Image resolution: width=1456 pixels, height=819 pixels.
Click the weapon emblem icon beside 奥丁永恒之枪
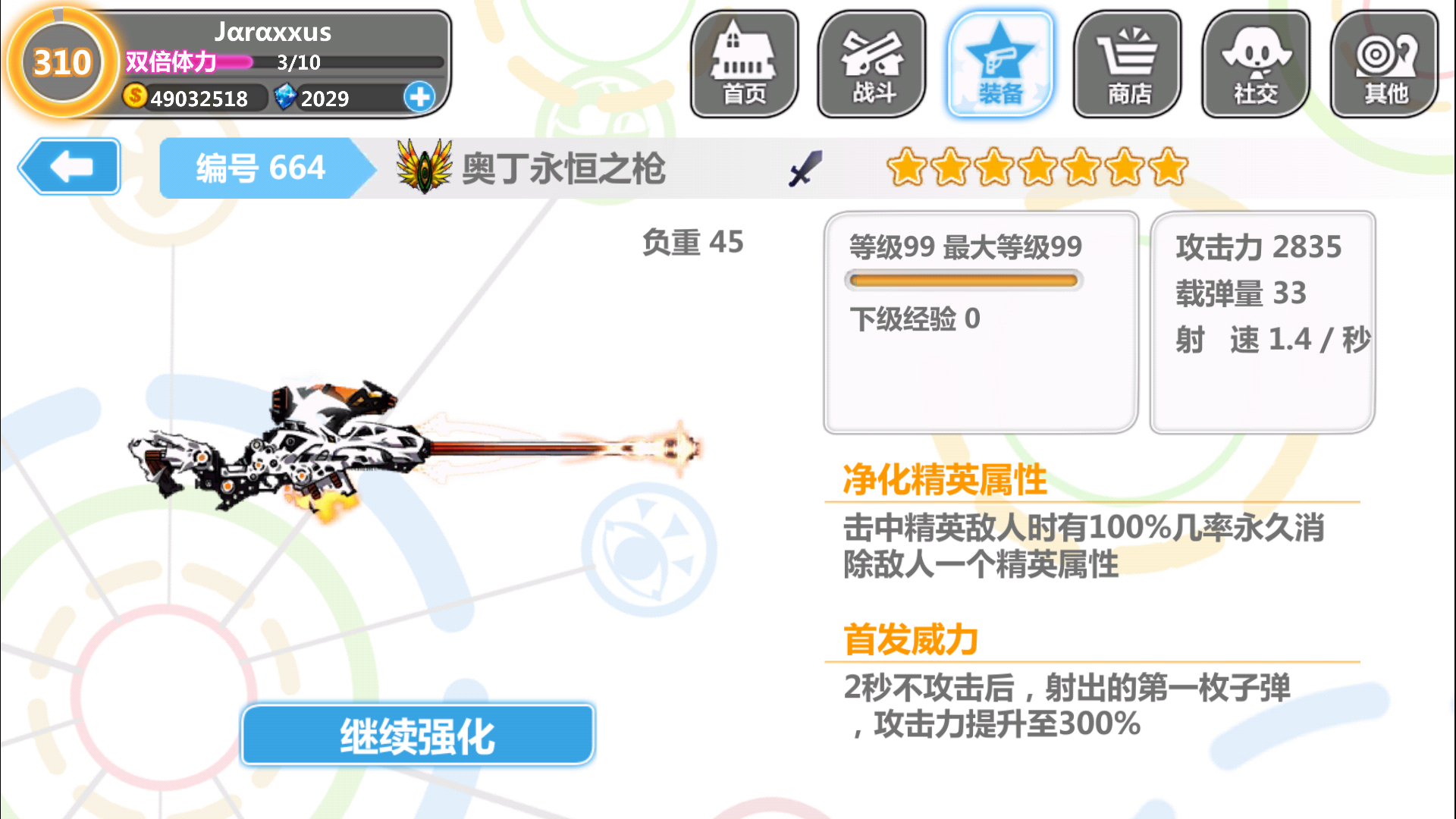[425, 166]
